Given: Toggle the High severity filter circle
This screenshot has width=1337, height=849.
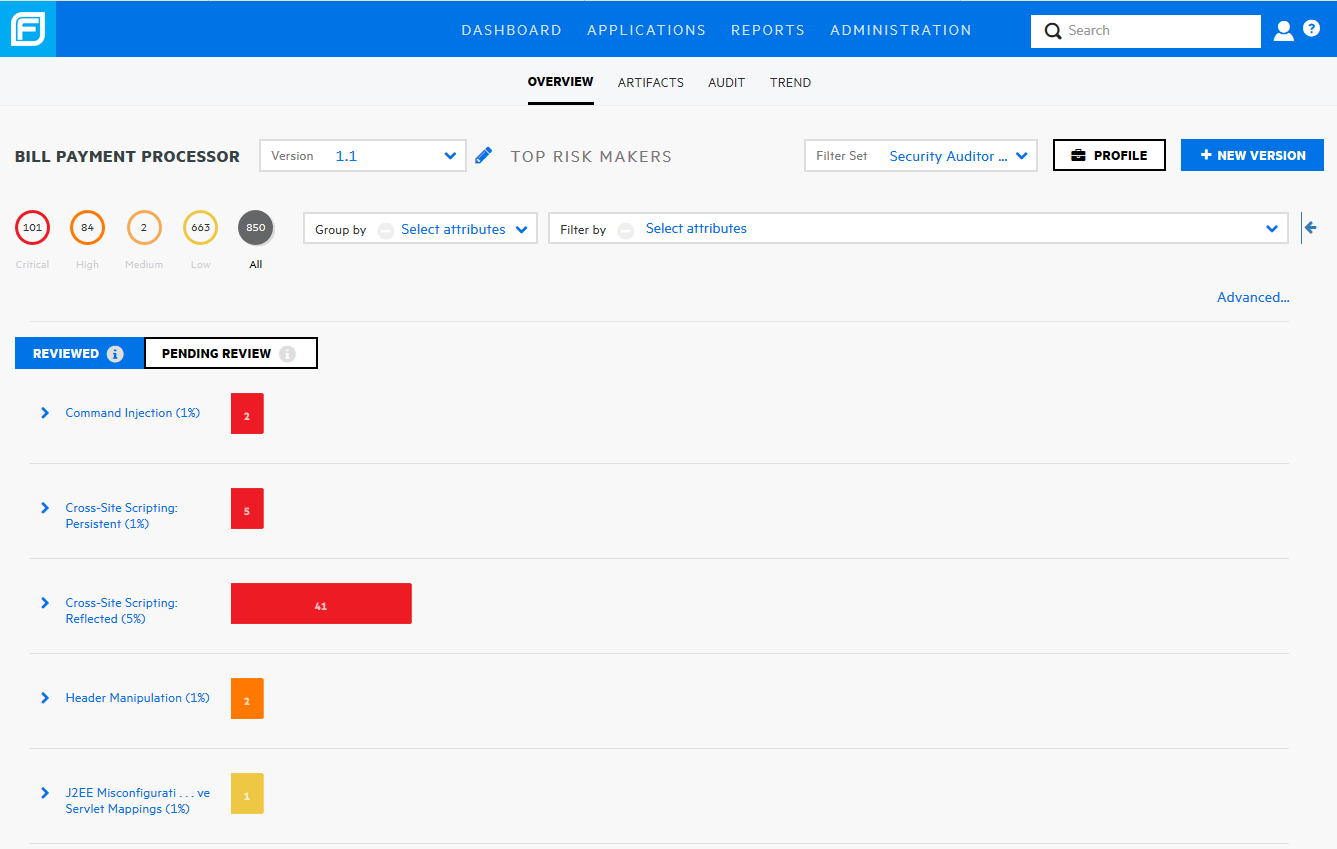Looking at the screenshot, I should [x=87, y=227].
